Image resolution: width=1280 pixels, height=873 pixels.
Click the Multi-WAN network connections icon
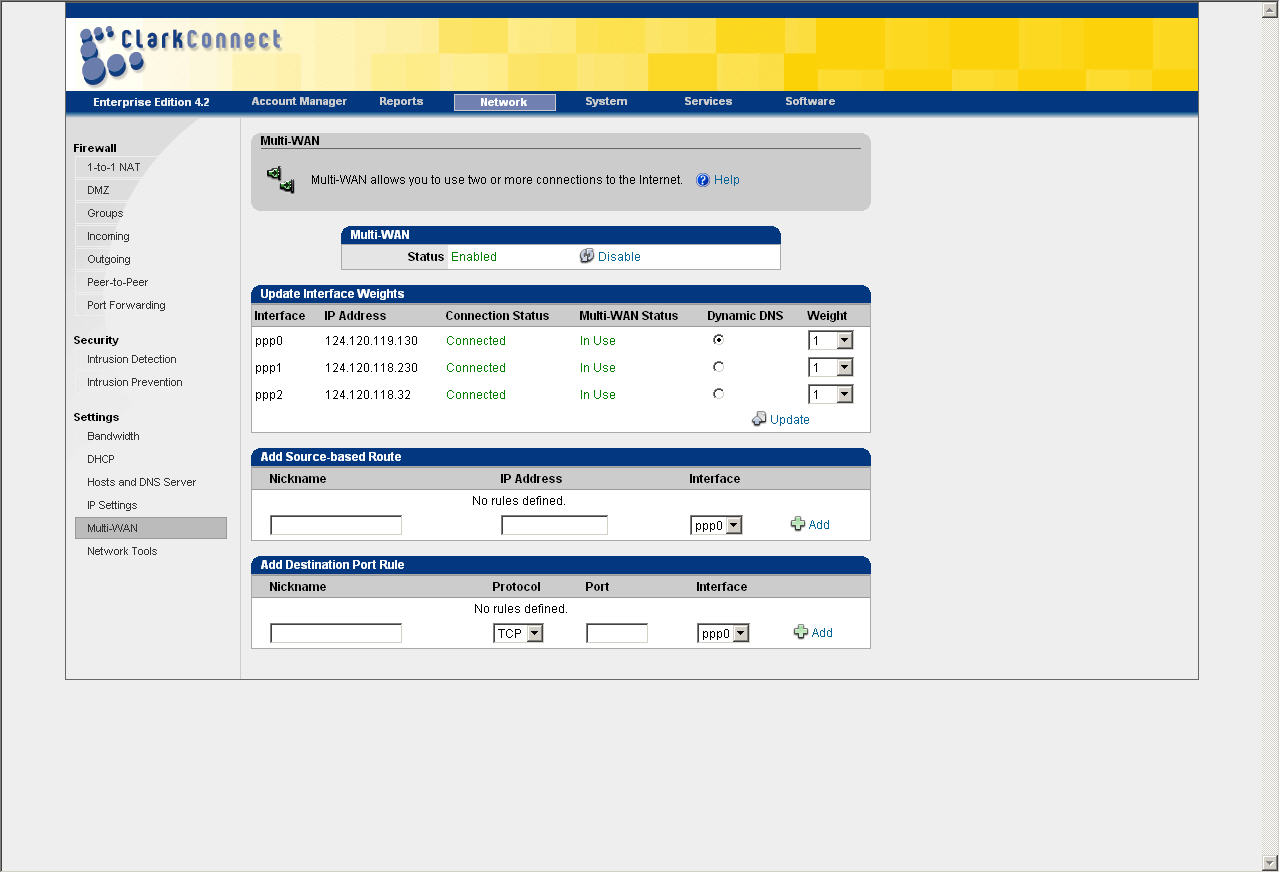[x=280, y=180]
